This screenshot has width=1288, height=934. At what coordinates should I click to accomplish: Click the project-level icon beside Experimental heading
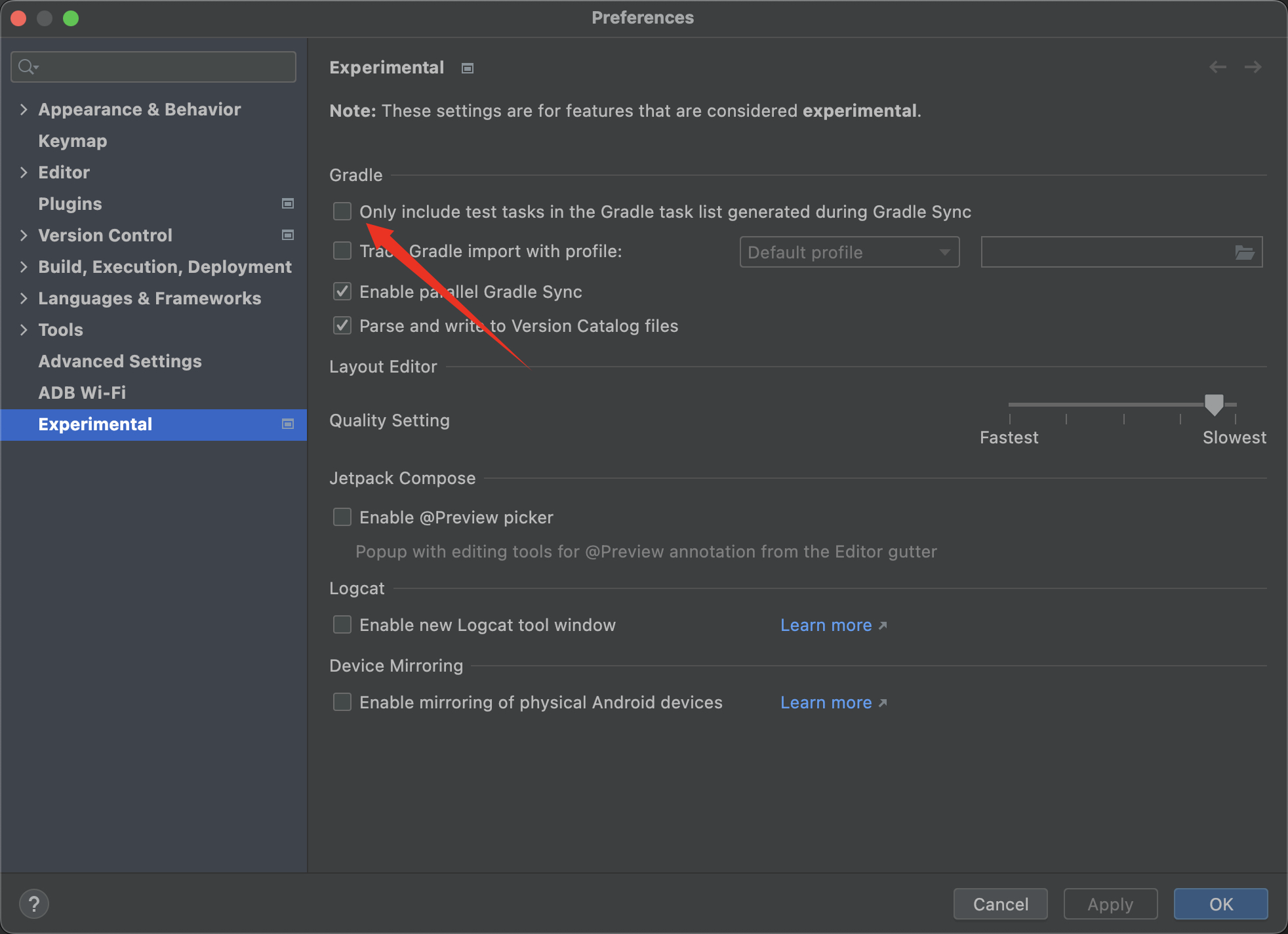(x=468, y=68)
